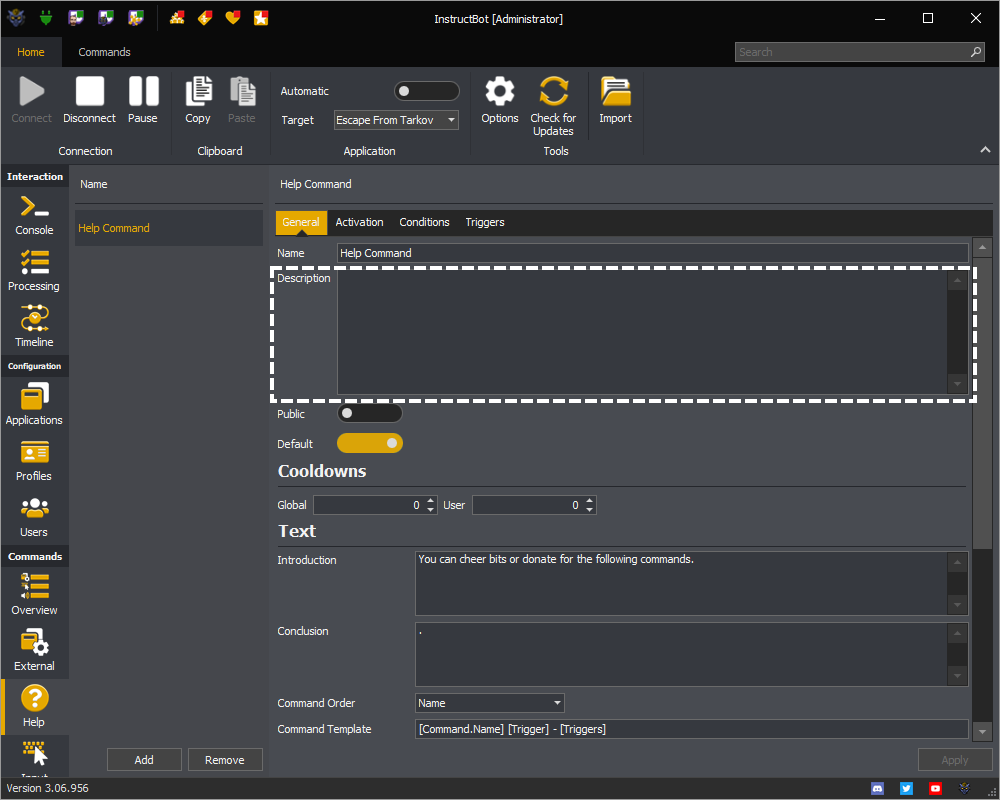Open the Users configuration page

pyautogui.click(x=34, y=516)
